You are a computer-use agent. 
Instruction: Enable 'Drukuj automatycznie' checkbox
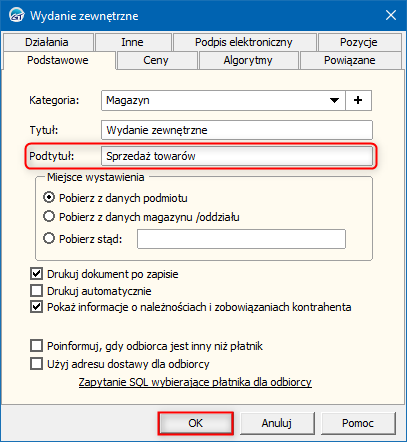click(36, 291)
